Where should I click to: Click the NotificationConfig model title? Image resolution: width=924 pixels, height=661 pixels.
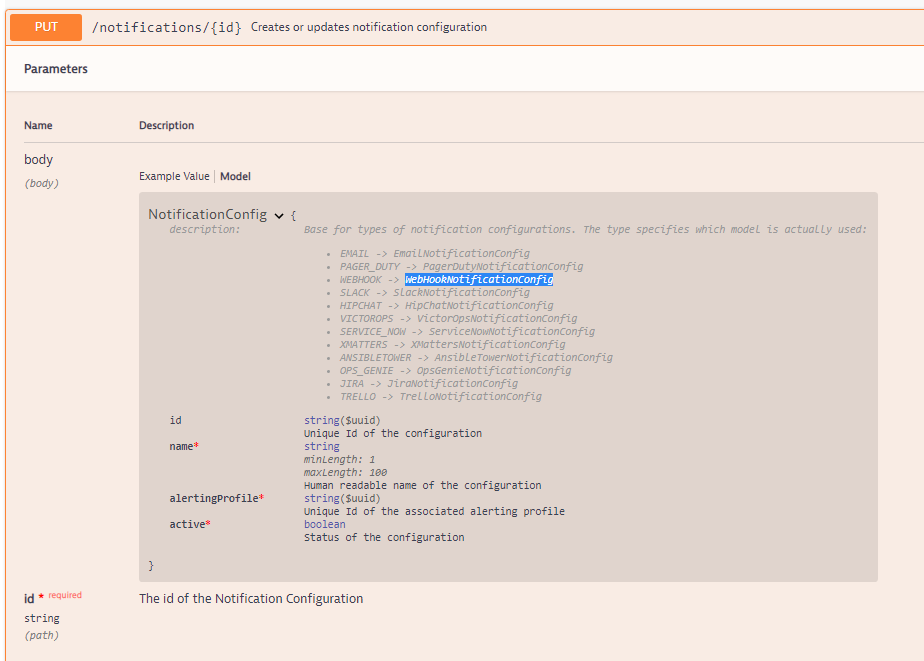click(x=207, y=214)
